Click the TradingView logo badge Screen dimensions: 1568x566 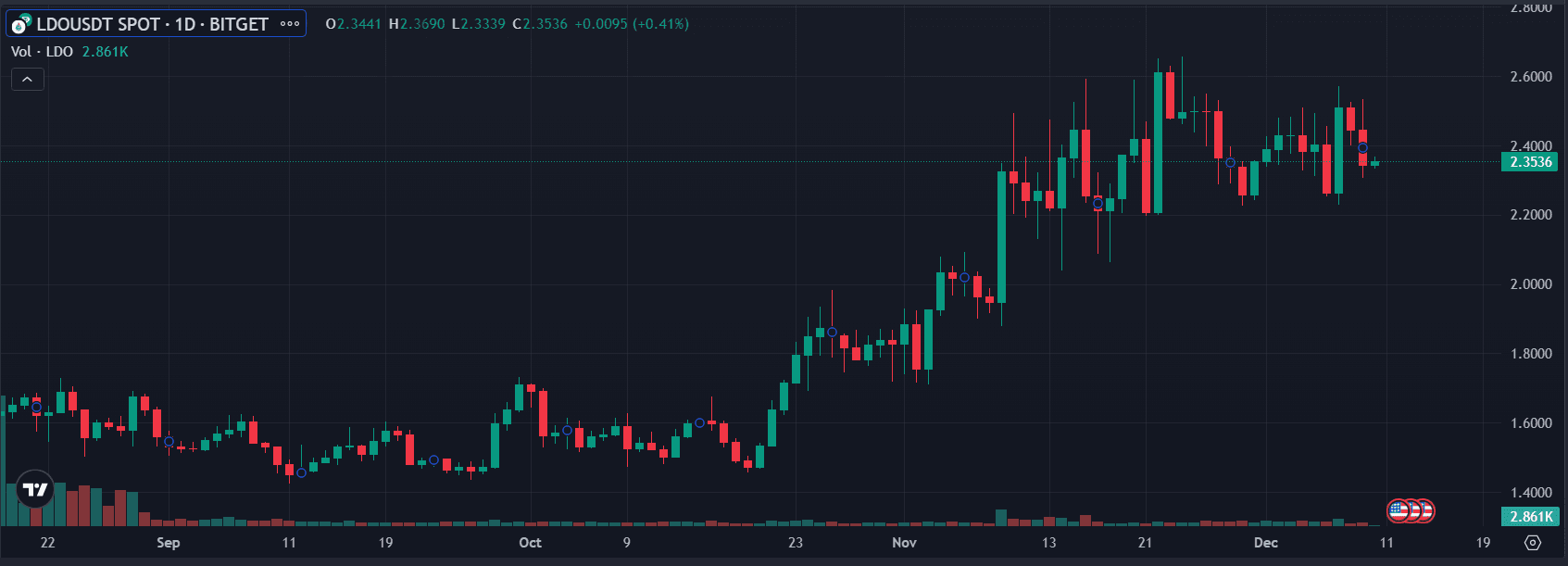pos(35,489)
